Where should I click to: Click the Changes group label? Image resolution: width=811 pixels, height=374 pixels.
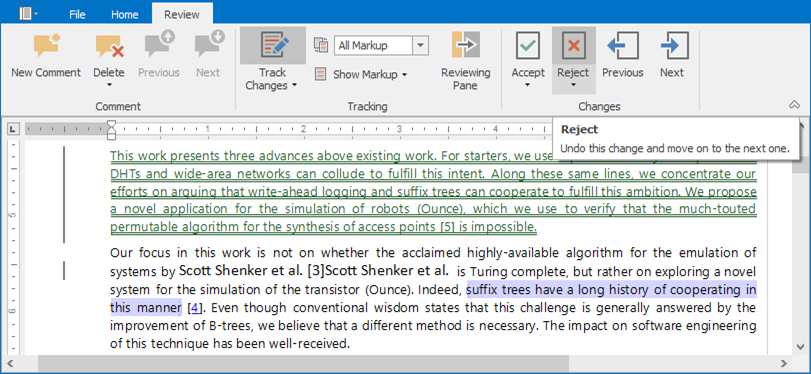(599, 107)
